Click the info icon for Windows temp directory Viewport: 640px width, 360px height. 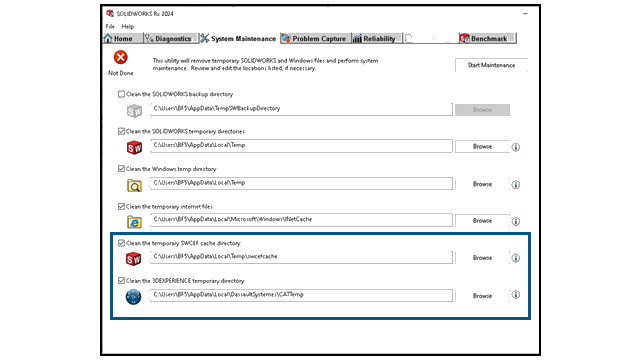pyautogui.click(x=516, y=184)
